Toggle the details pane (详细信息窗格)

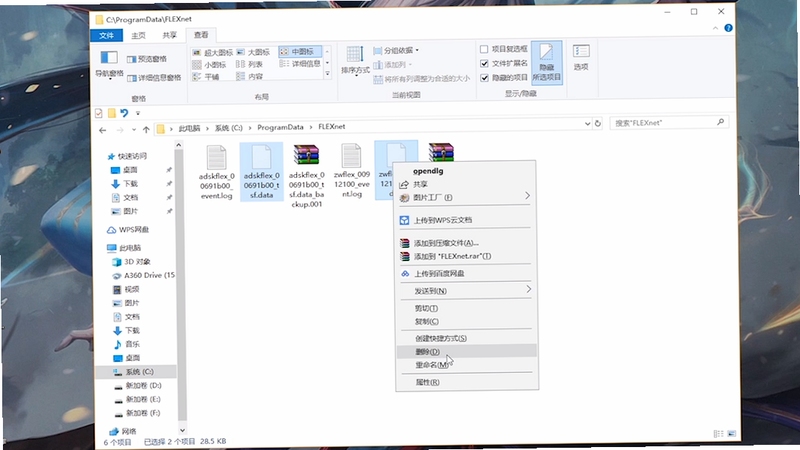(154, 78)
